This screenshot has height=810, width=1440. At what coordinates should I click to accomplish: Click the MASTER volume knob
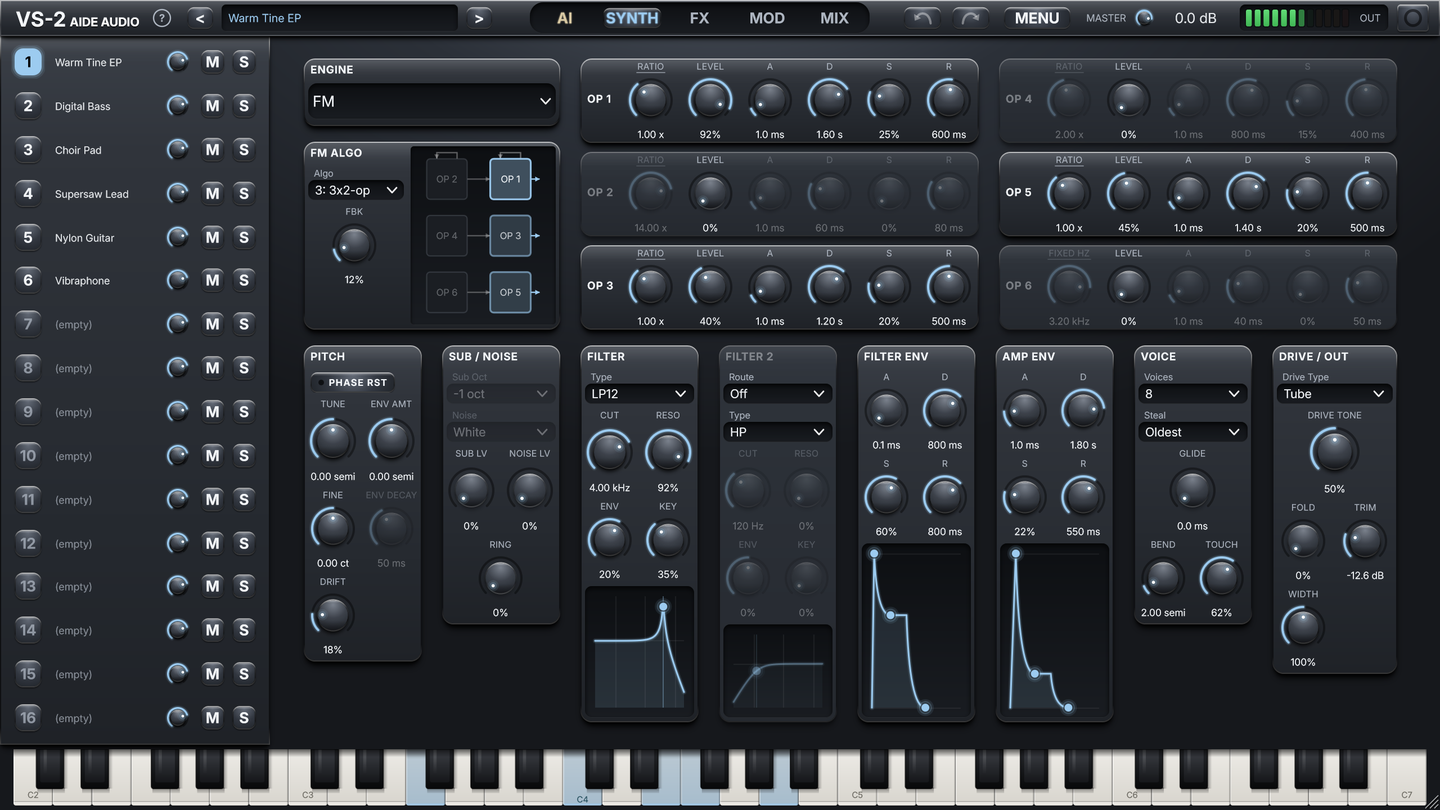1144,18
